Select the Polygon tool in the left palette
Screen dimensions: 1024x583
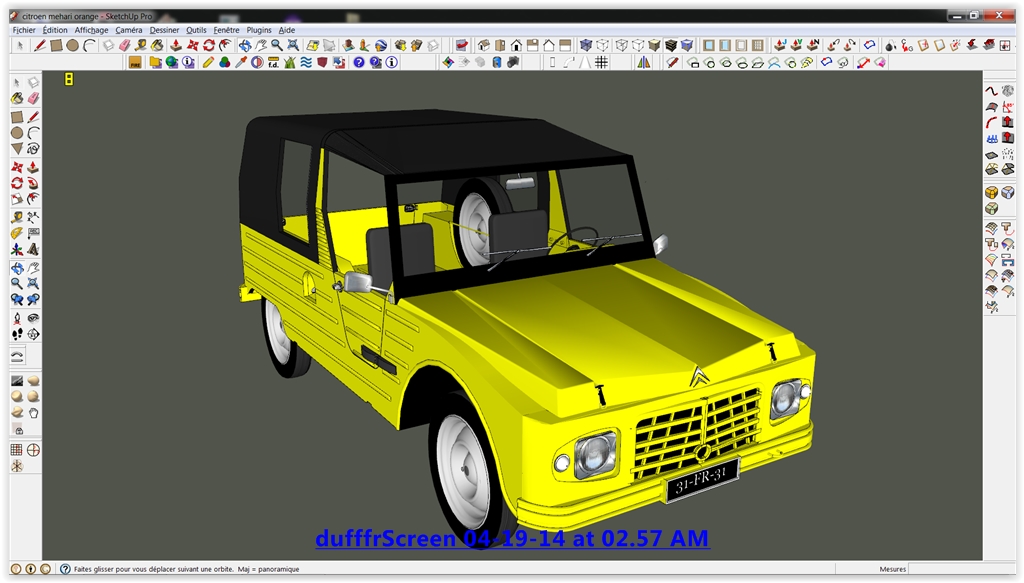click(x=17, y=149)
